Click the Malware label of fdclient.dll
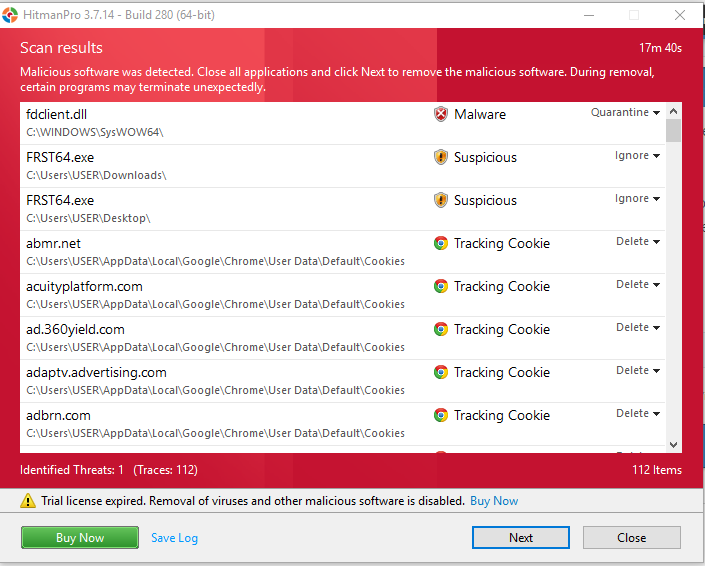This screenshot has height=566, width=705. tap(480, 114)
